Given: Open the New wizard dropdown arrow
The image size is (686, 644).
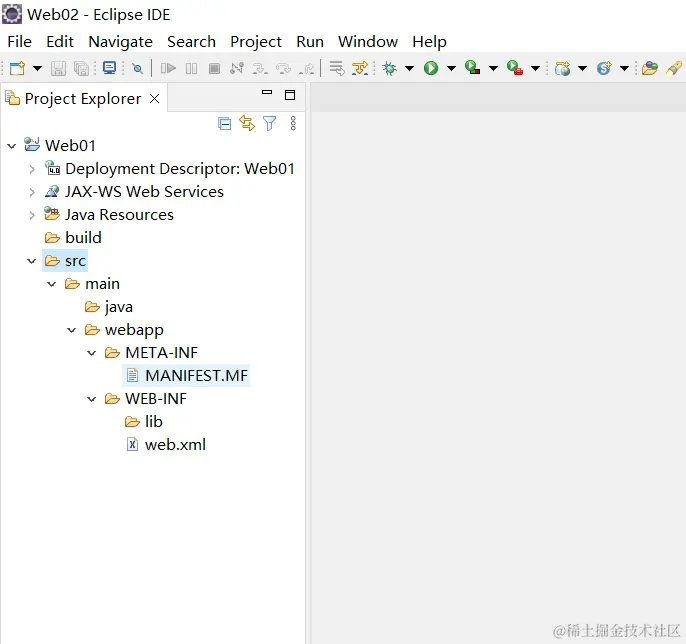Looking at the screenshot, I should pyautogui.click(x=38, y=68).
